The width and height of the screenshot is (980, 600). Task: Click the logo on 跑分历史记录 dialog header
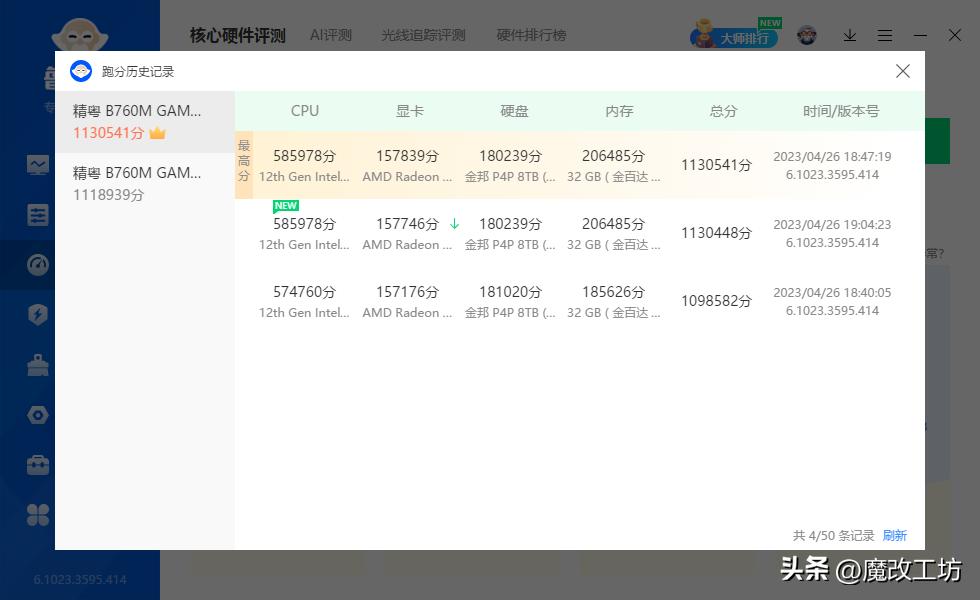[x=80, y=71]
